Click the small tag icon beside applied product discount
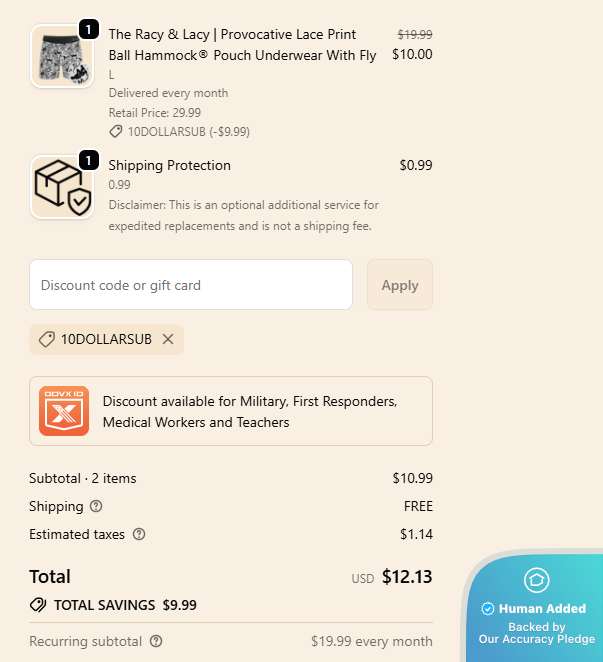The image size is (603, 662). tap(117, 131)
